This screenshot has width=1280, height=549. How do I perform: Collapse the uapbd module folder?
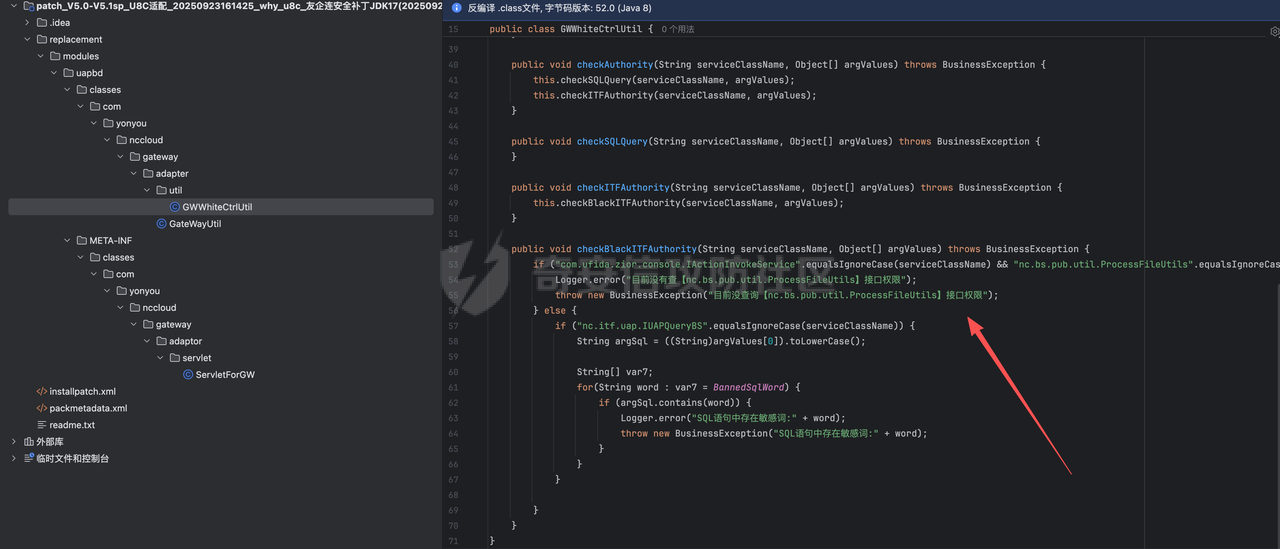pyautogui.click(x=54, y=73)
